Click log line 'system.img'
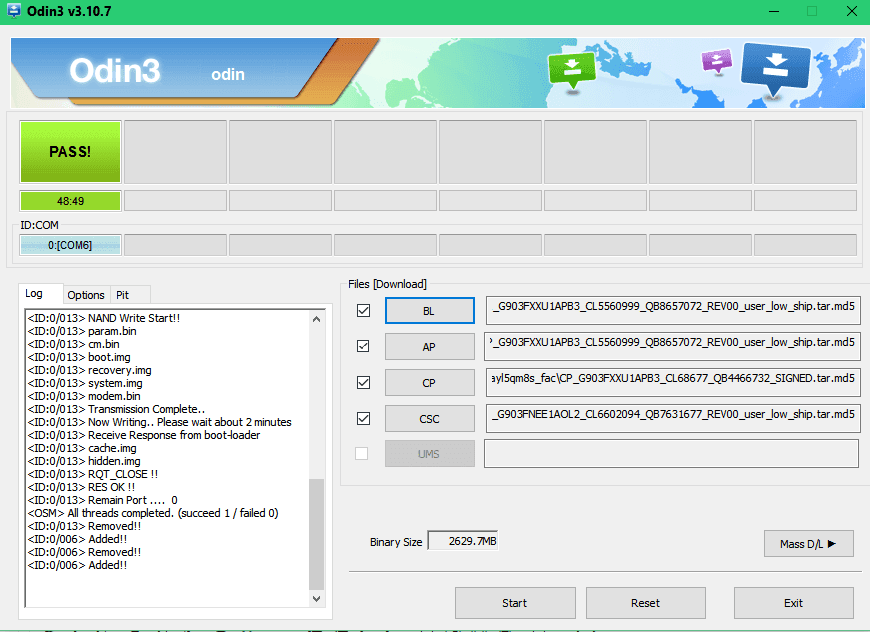The width and height of the screenshot is (870, 632). coord(85,383)
